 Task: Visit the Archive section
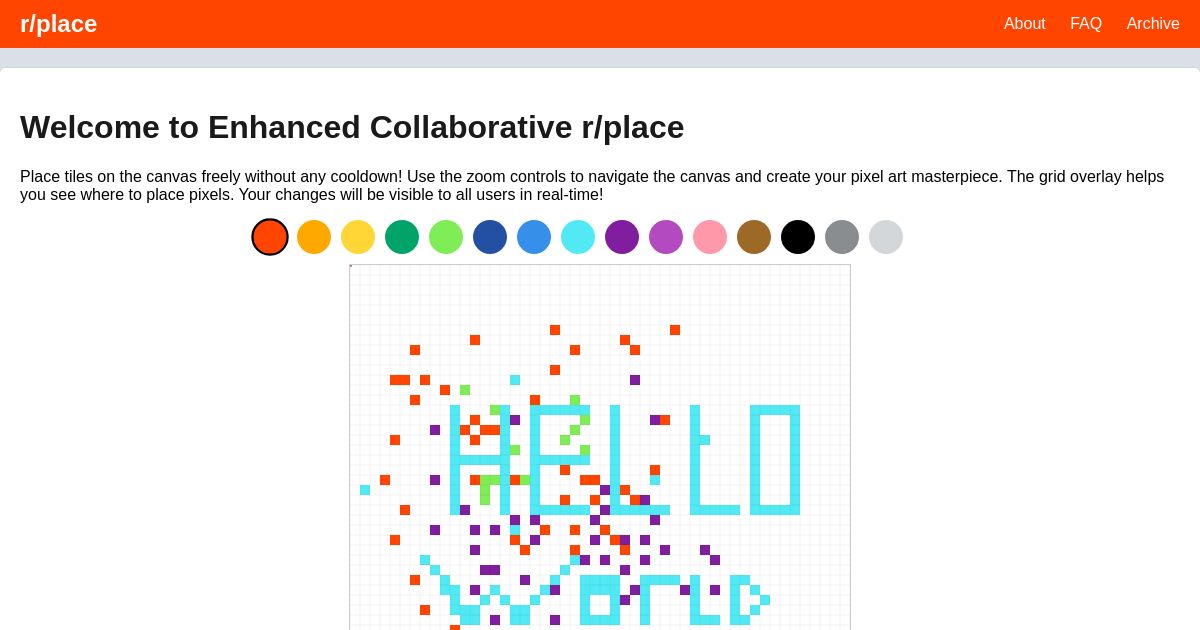(1153, 24)
